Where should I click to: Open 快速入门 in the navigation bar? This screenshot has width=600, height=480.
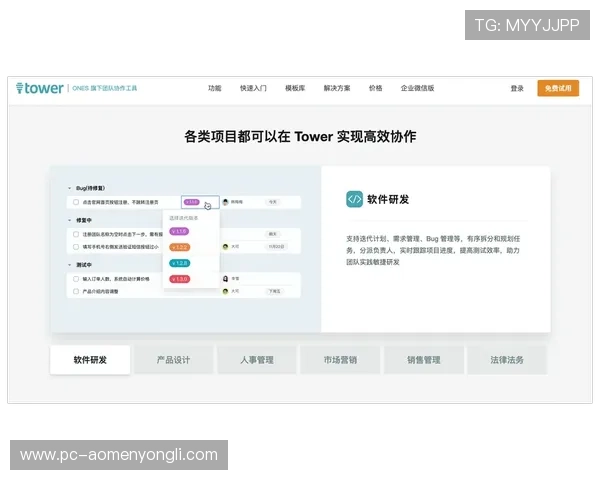pos(253,88)
